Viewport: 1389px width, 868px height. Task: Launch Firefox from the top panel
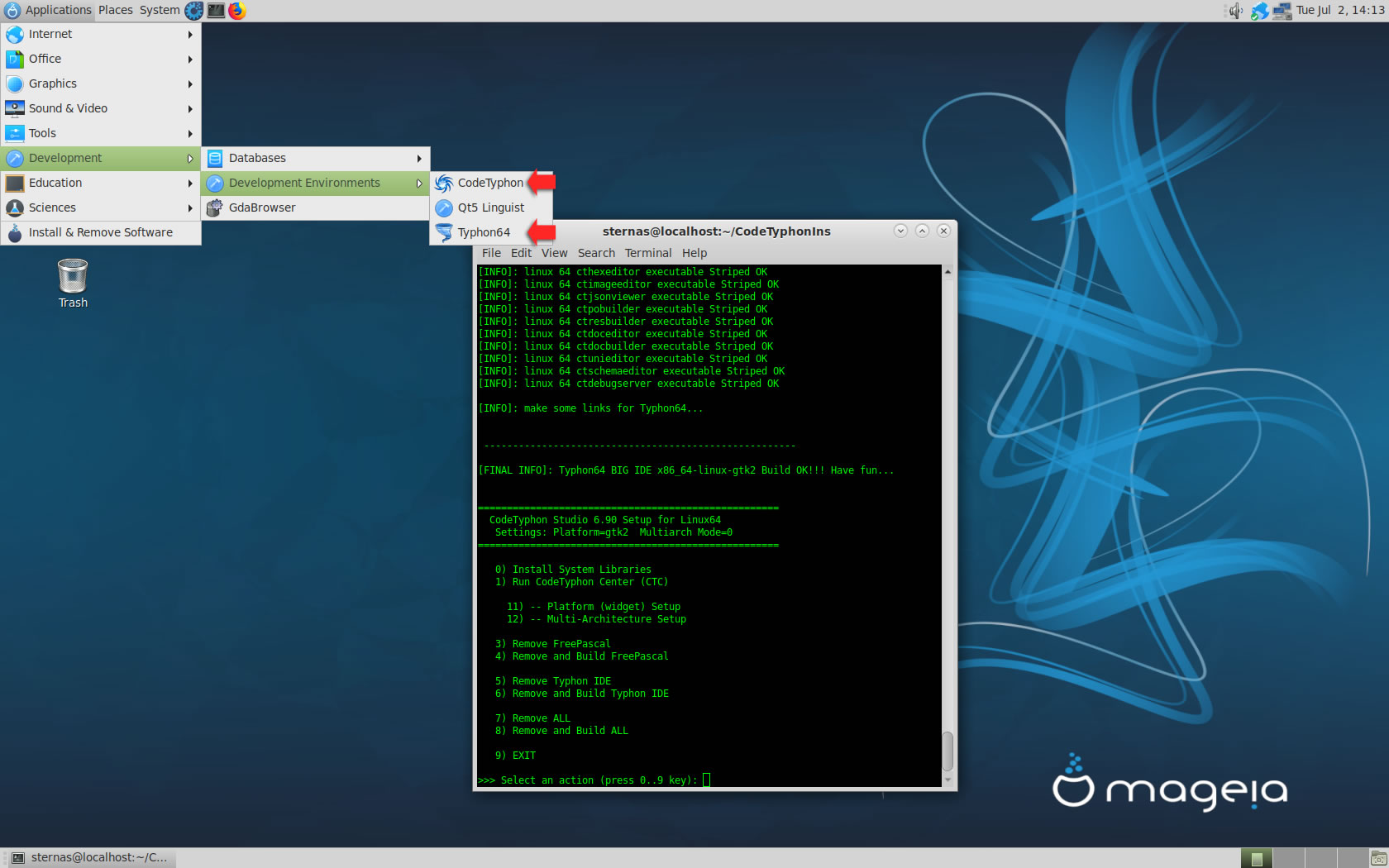[x=237, y=11]
